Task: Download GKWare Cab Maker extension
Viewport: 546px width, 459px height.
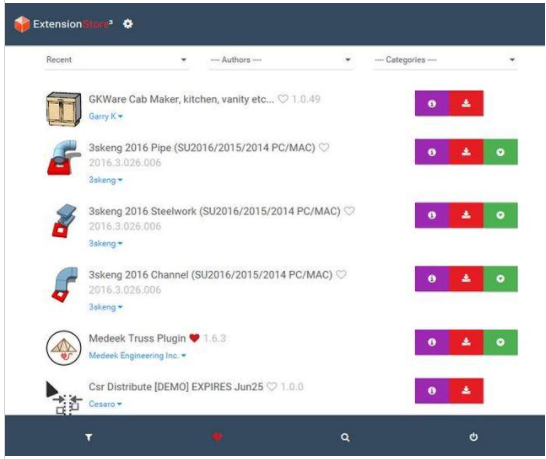Action: [x=466, y=103]
